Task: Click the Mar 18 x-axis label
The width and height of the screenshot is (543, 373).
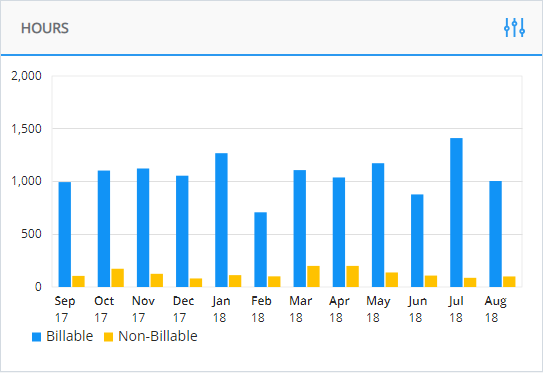Action: pyautogui.click(x=301, y=309)
